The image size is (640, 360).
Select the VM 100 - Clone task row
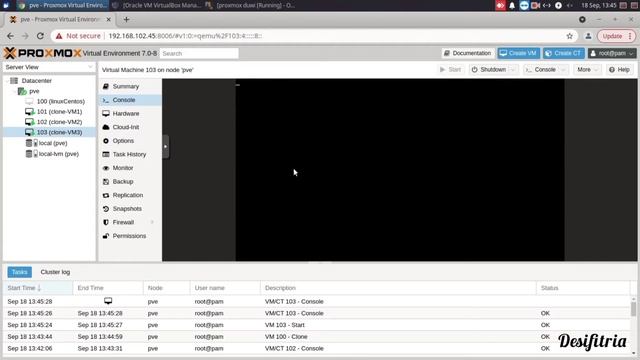point(317,337)
